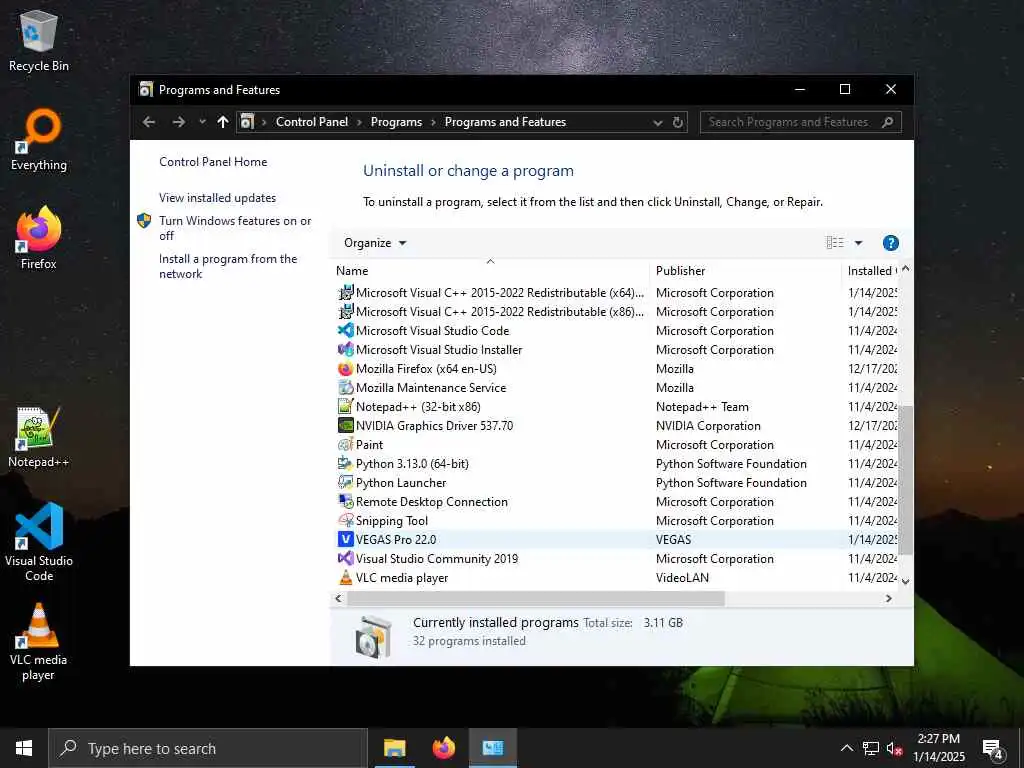Sort by the Publisher column header

[x=746, y=270]
